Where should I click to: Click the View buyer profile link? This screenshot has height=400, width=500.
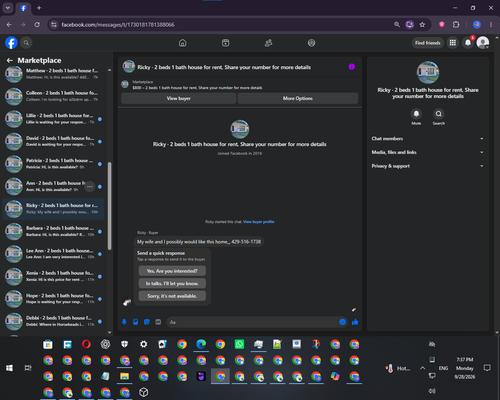(x=259, y=222)
